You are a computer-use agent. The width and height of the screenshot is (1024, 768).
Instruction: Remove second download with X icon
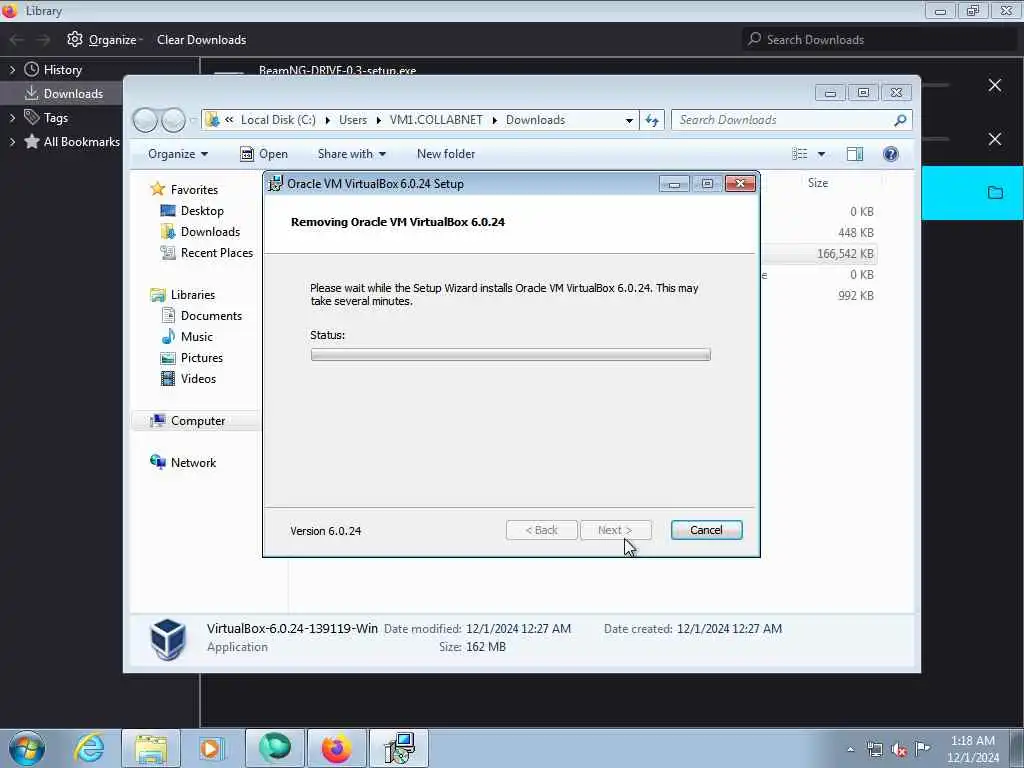pyautogui.click(x=995, y=139)
